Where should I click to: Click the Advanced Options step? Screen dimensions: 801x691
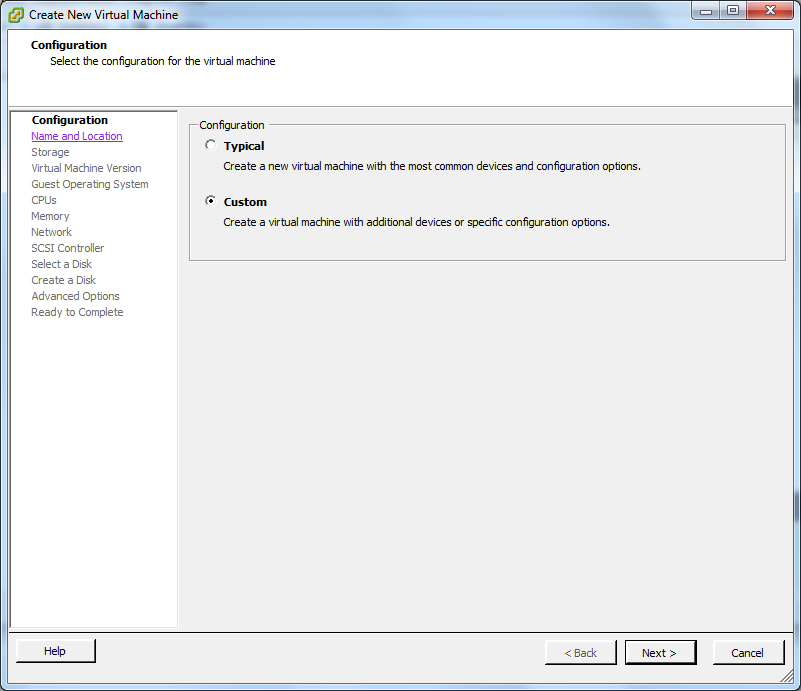point(75,296)
